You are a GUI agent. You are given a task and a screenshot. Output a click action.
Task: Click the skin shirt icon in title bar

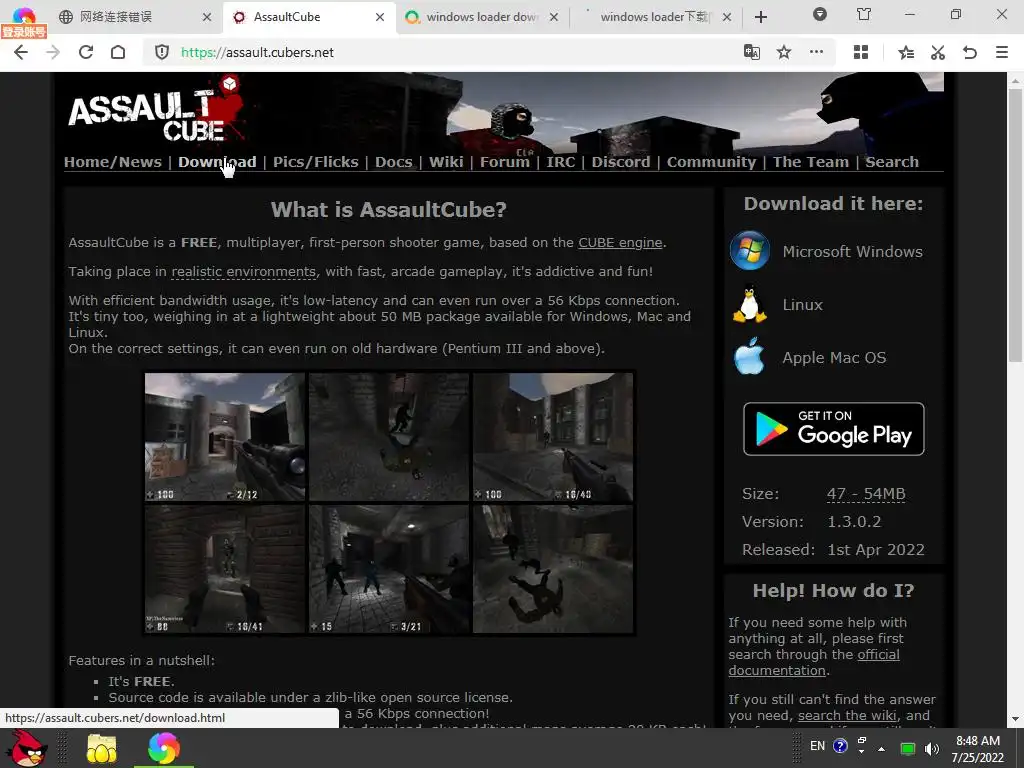[x=864, y=14]
